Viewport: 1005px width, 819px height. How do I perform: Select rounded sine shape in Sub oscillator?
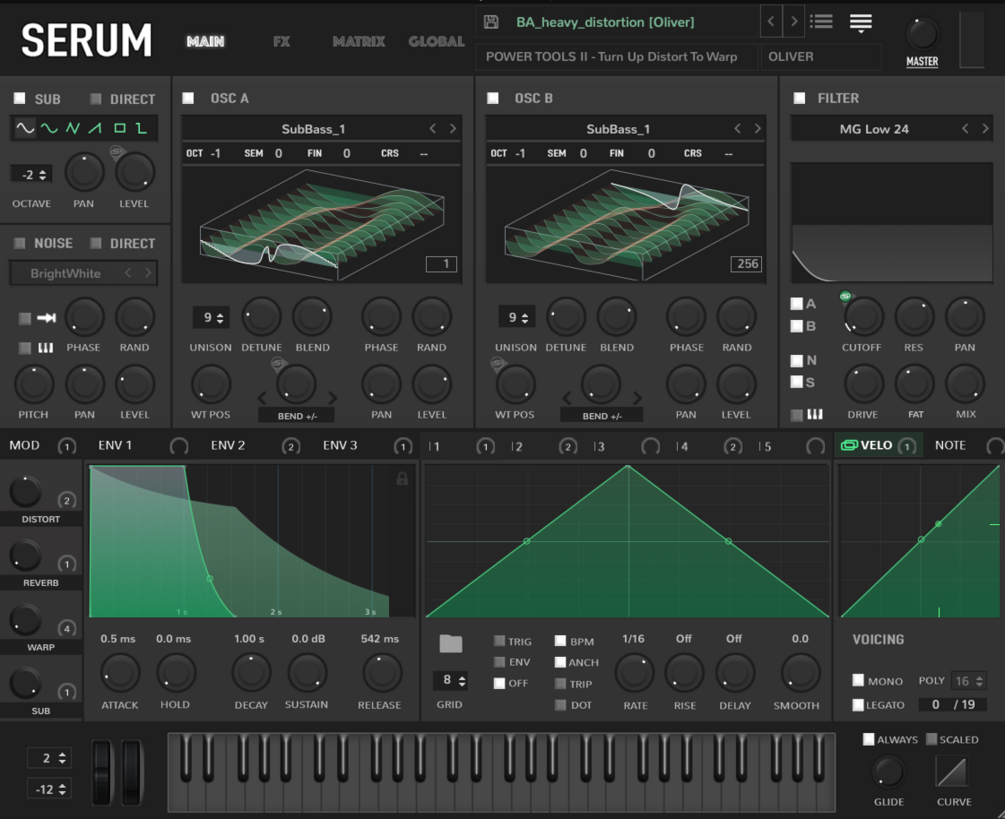point(49,128)
